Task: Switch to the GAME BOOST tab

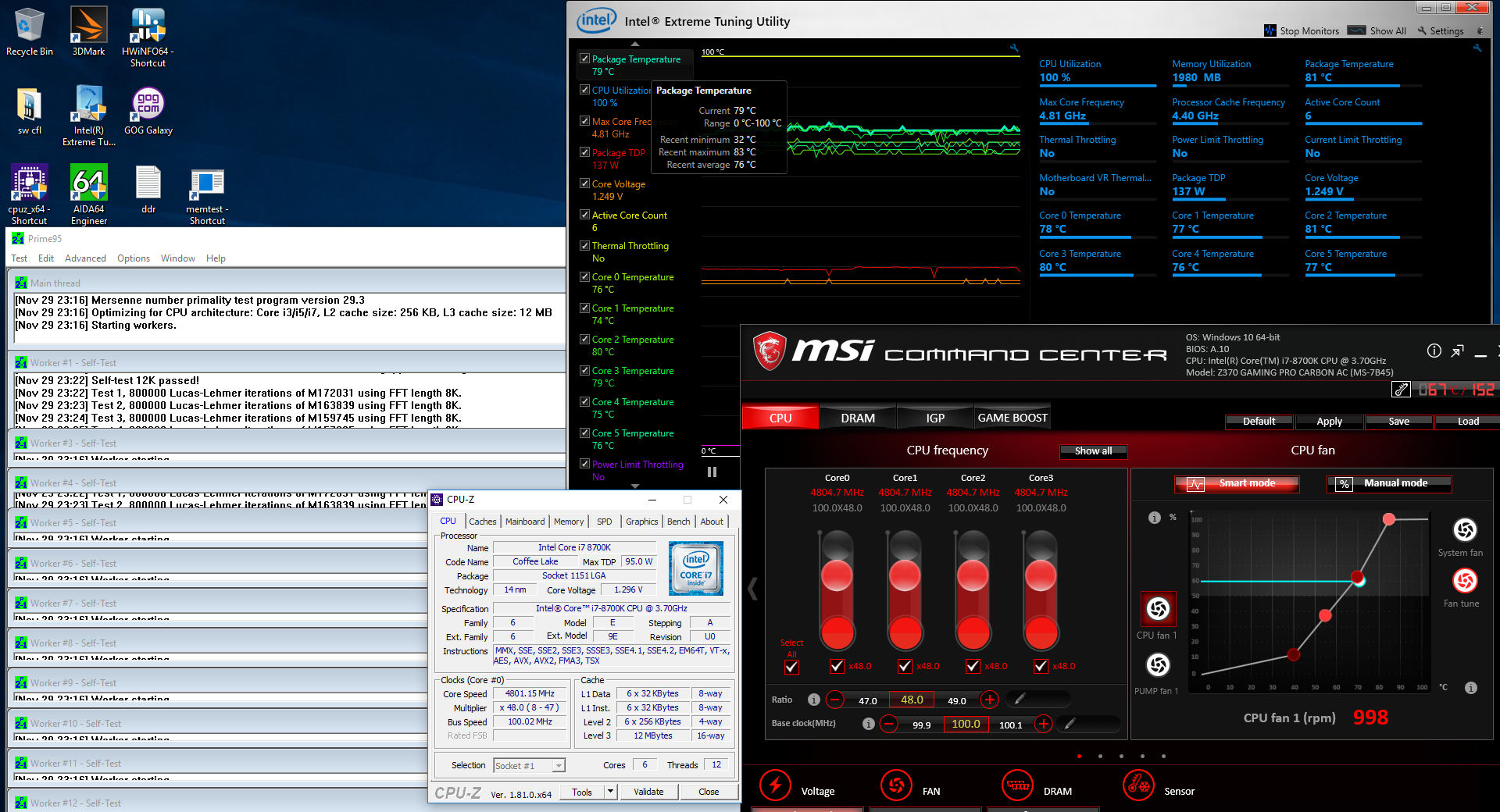Action: pyautogui.click(x=1012, y=418)
